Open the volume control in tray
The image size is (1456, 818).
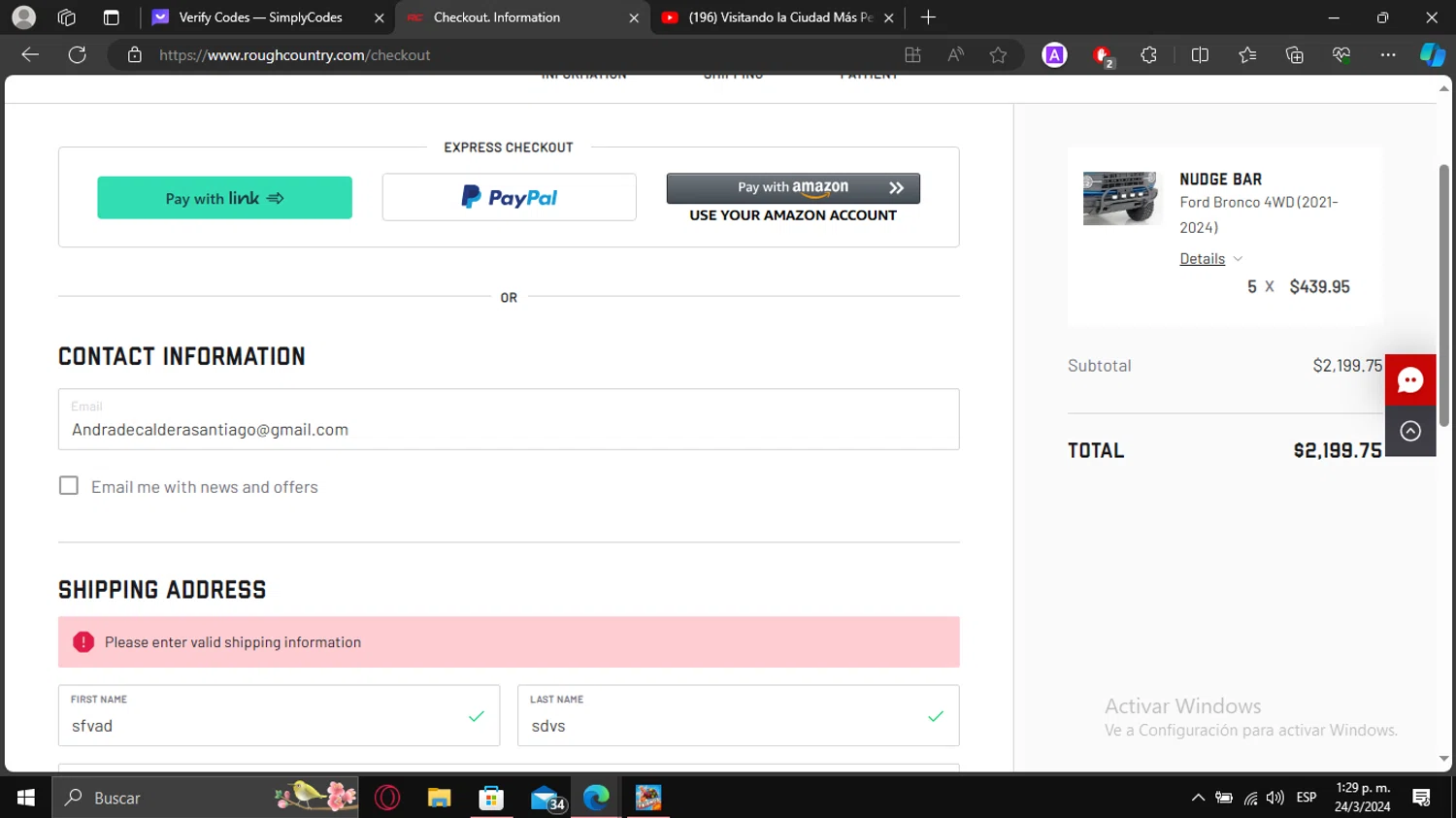click(x=1275, y=798)
